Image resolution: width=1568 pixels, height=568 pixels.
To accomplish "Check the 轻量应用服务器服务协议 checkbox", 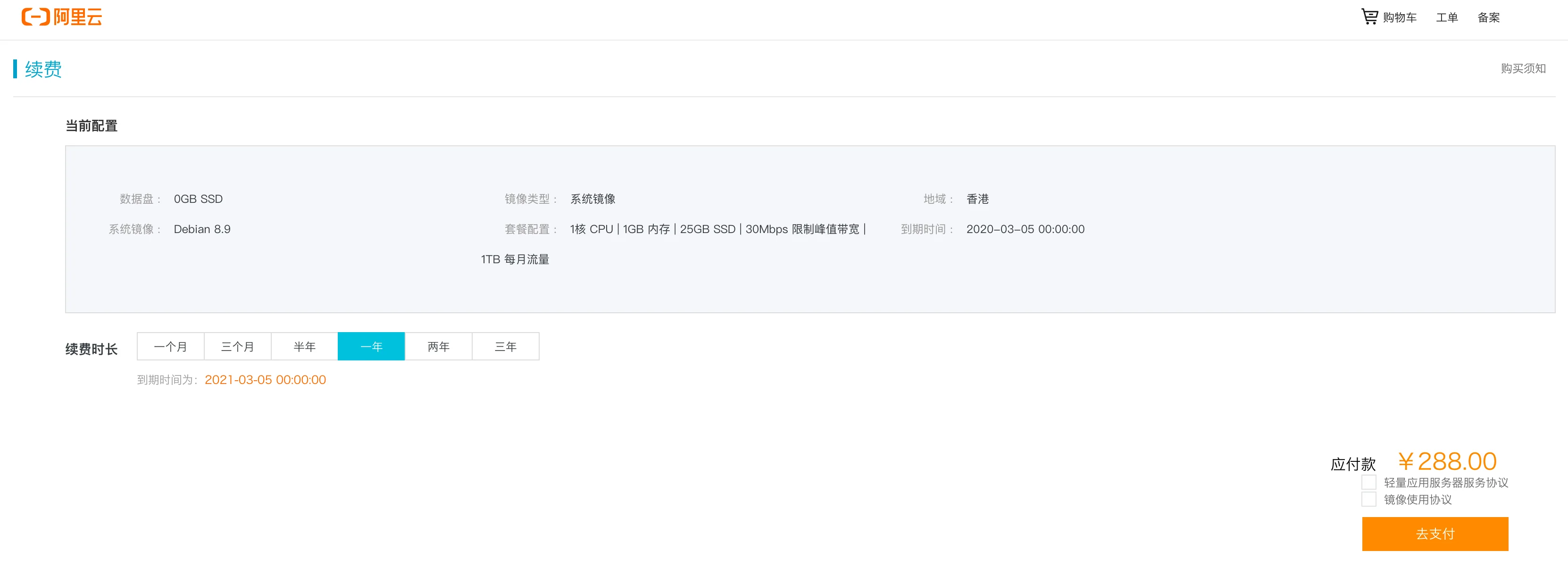I will (x=1368, y=482).
